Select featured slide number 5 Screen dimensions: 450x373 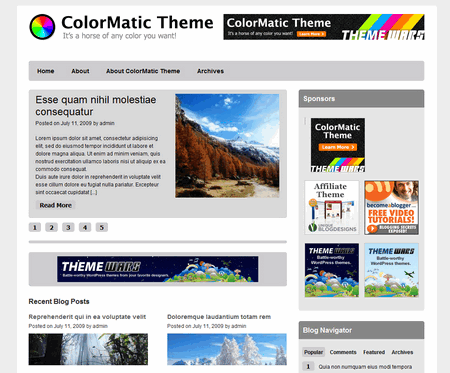click(x=102, y=227)
